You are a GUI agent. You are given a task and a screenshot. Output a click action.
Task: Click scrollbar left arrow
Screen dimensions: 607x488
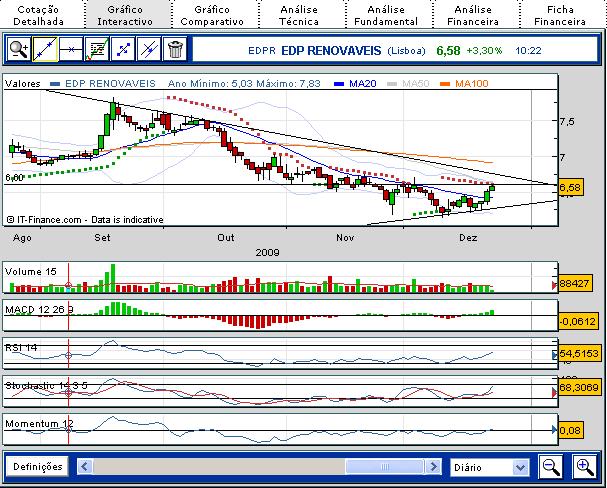(85, 467)
